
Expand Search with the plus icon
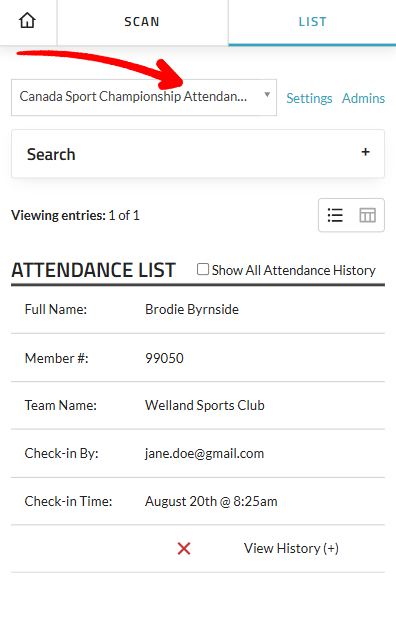[x=365, y=152]
